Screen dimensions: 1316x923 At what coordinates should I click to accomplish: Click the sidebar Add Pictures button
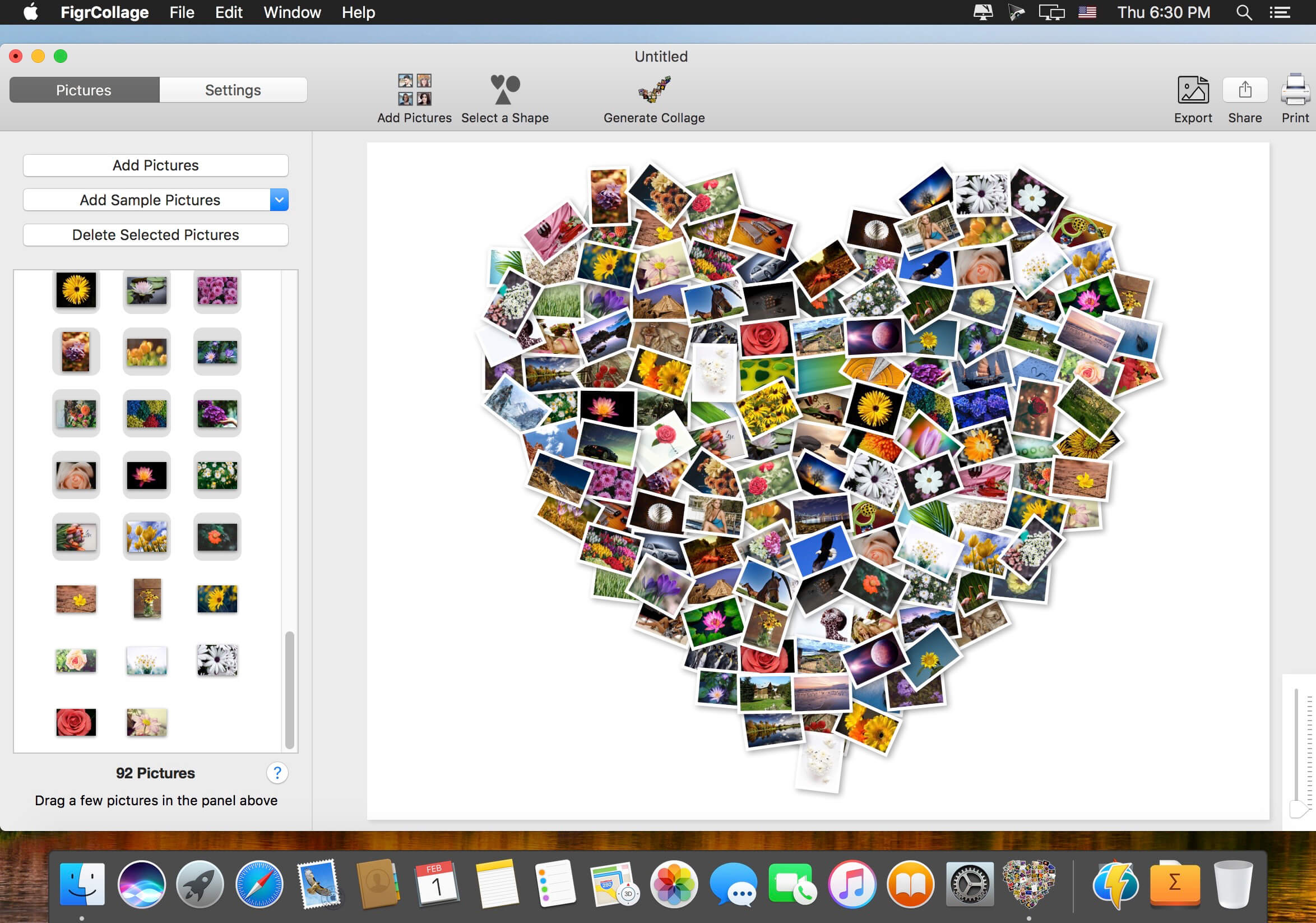click(x=155, y=165)
